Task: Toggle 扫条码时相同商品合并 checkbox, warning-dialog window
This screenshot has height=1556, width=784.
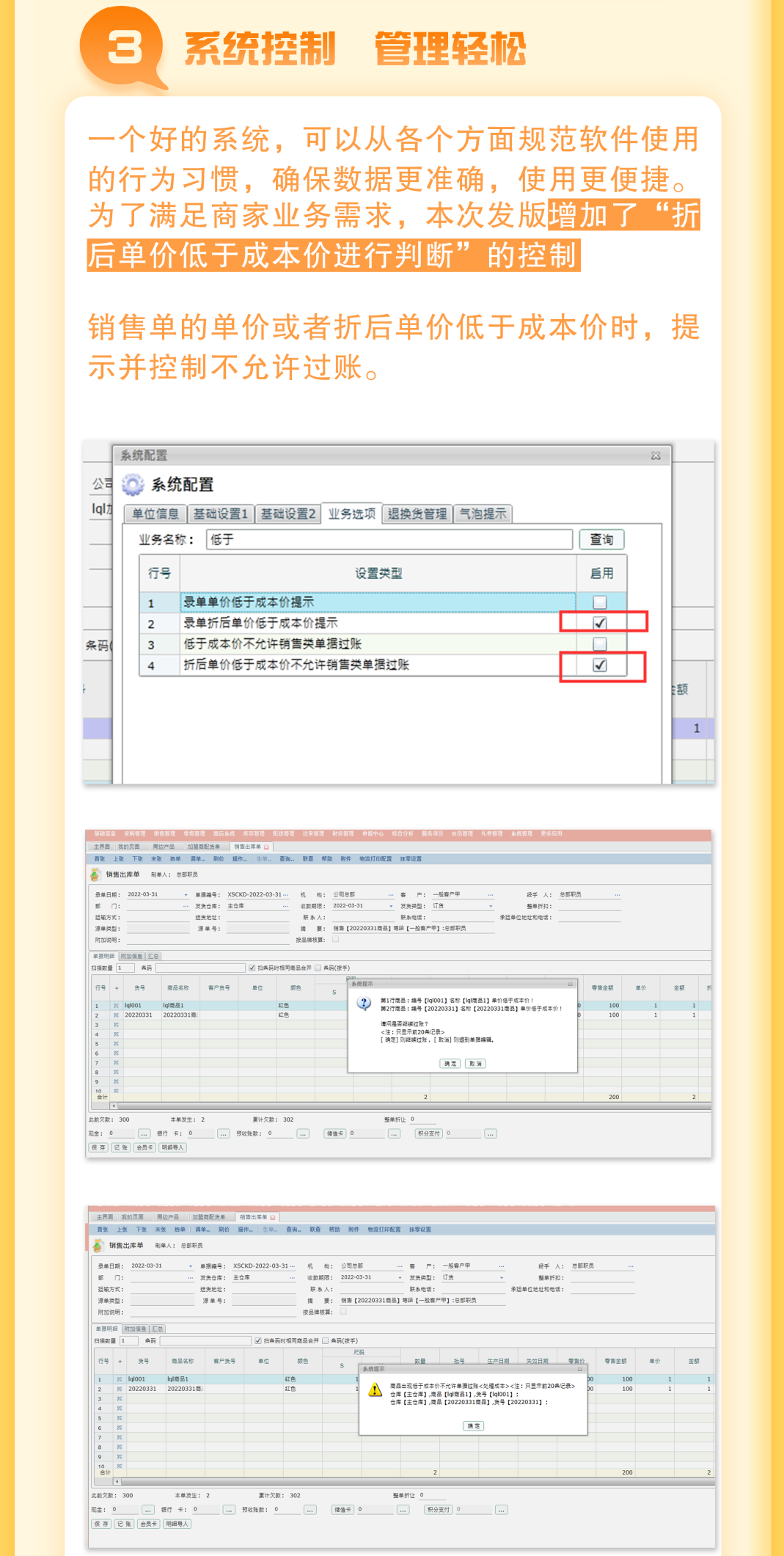Action: coord(258,1340)
